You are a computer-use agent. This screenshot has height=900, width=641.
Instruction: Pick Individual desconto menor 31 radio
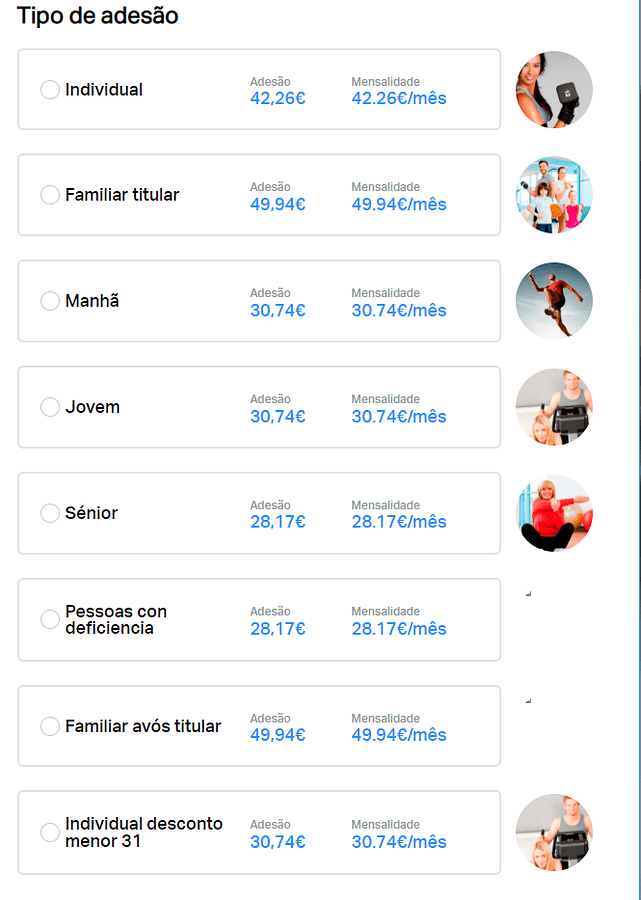pyautogui.click(x=50, y=832)
